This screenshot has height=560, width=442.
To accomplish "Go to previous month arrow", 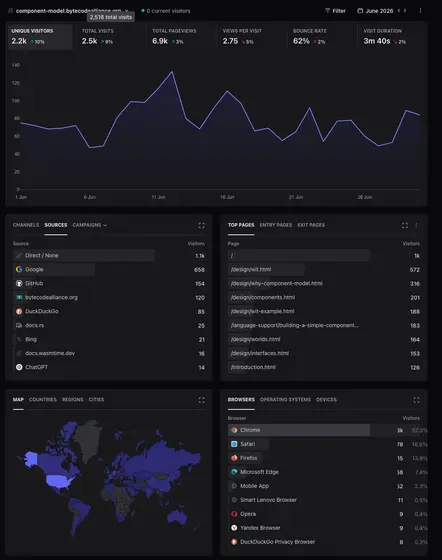I will (399, 10).
